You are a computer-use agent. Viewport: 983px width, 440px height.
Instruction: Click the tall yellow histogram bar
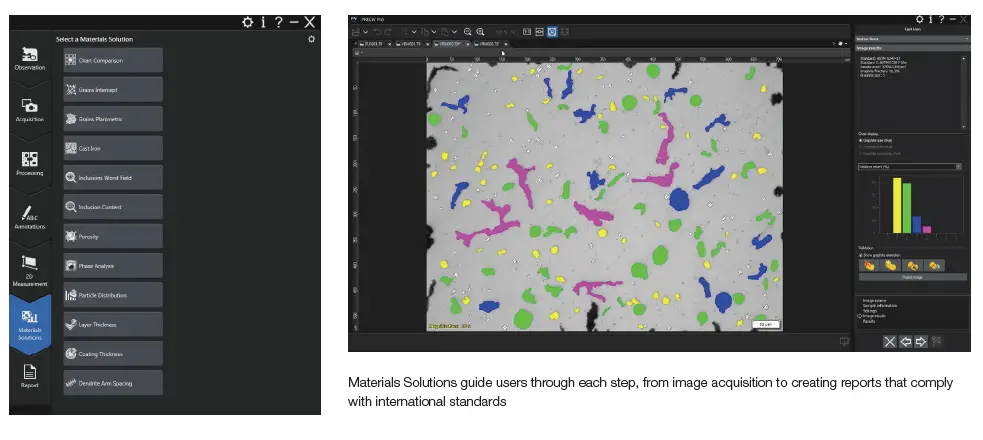coord(896,206)
